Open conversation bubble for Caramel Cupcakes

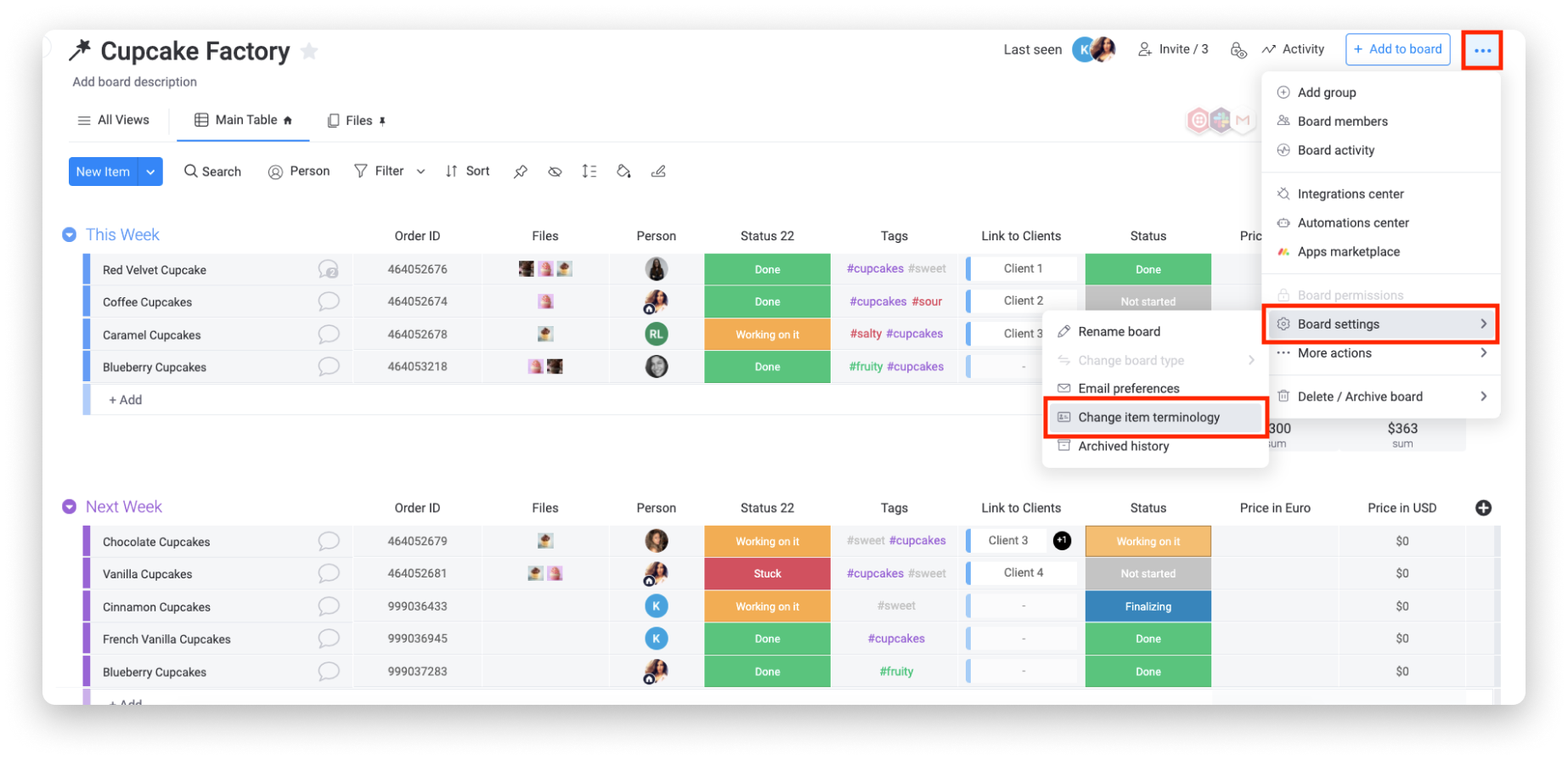click(x=329, y=335)
